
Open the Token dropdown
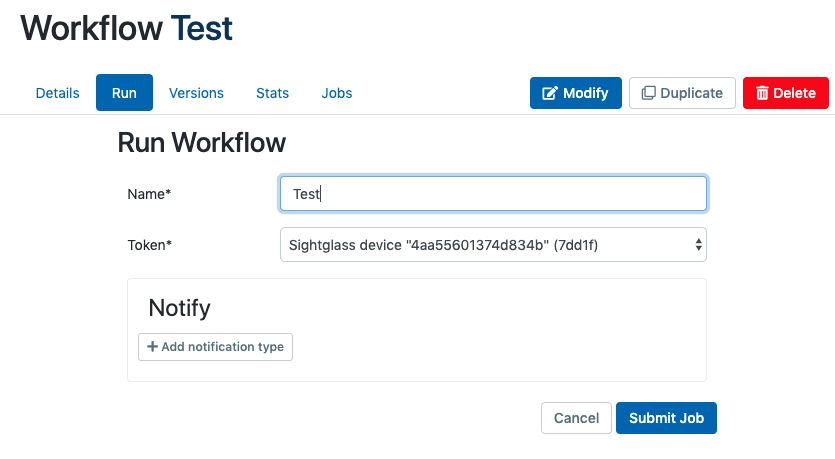tap(493, 245)
